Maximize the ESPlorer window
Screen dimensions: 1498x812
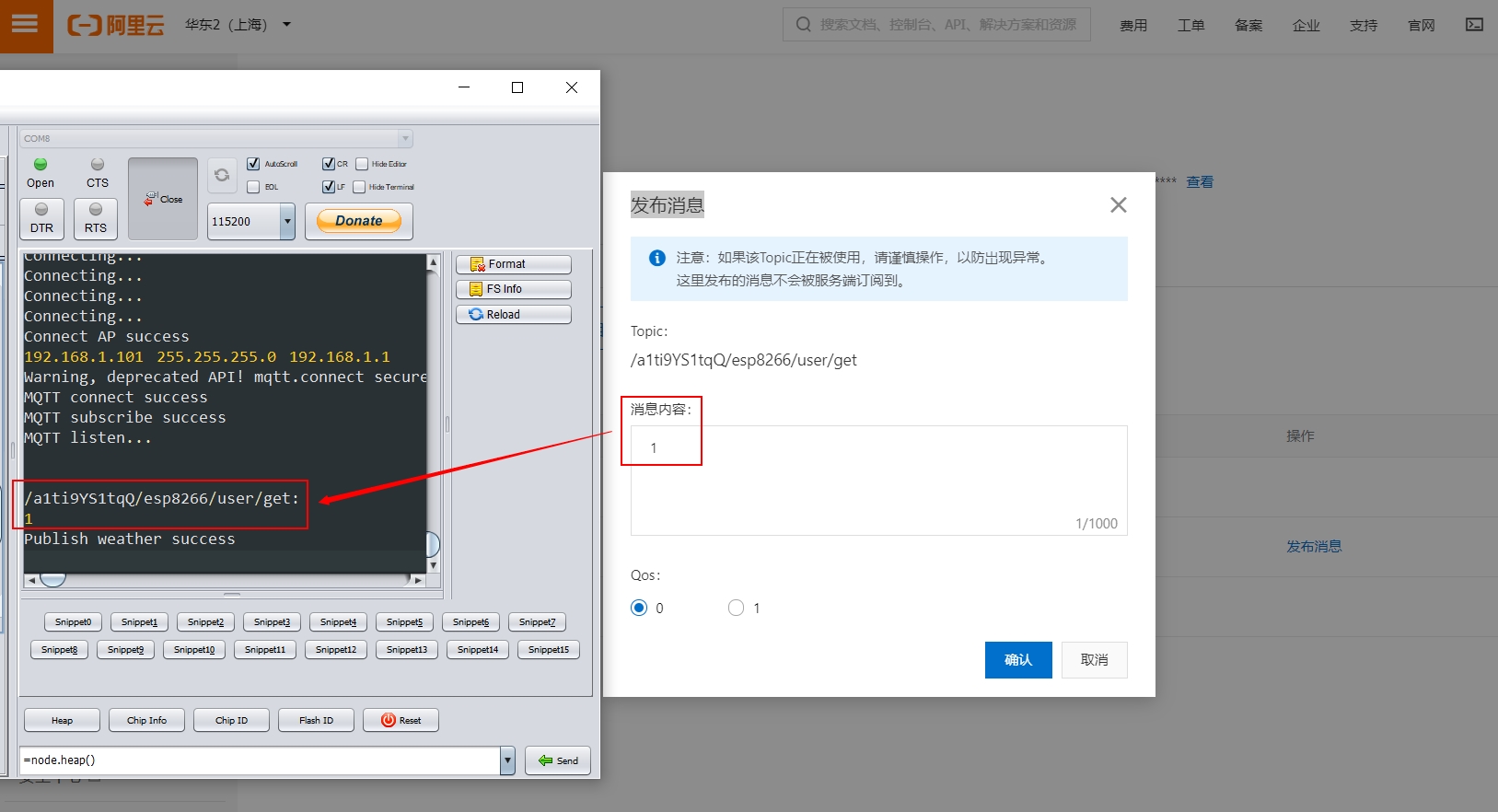pos(517,87)
